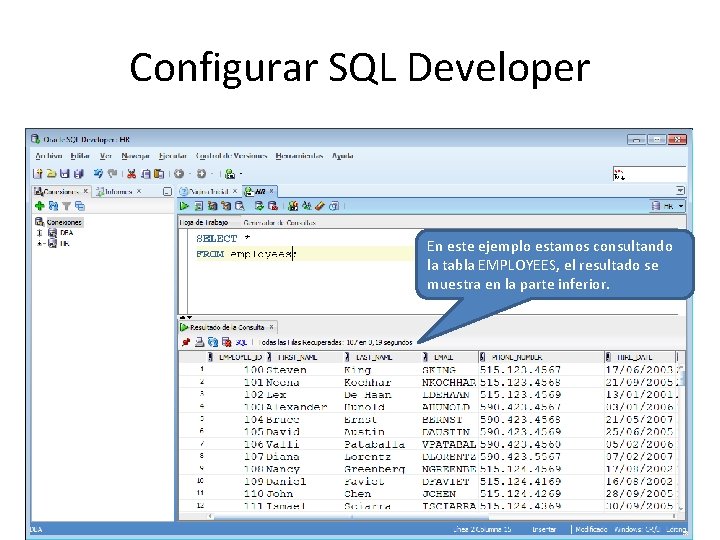720x540 pixels.
Task: Close the HR worksheet tab
Action: point(271,191)
